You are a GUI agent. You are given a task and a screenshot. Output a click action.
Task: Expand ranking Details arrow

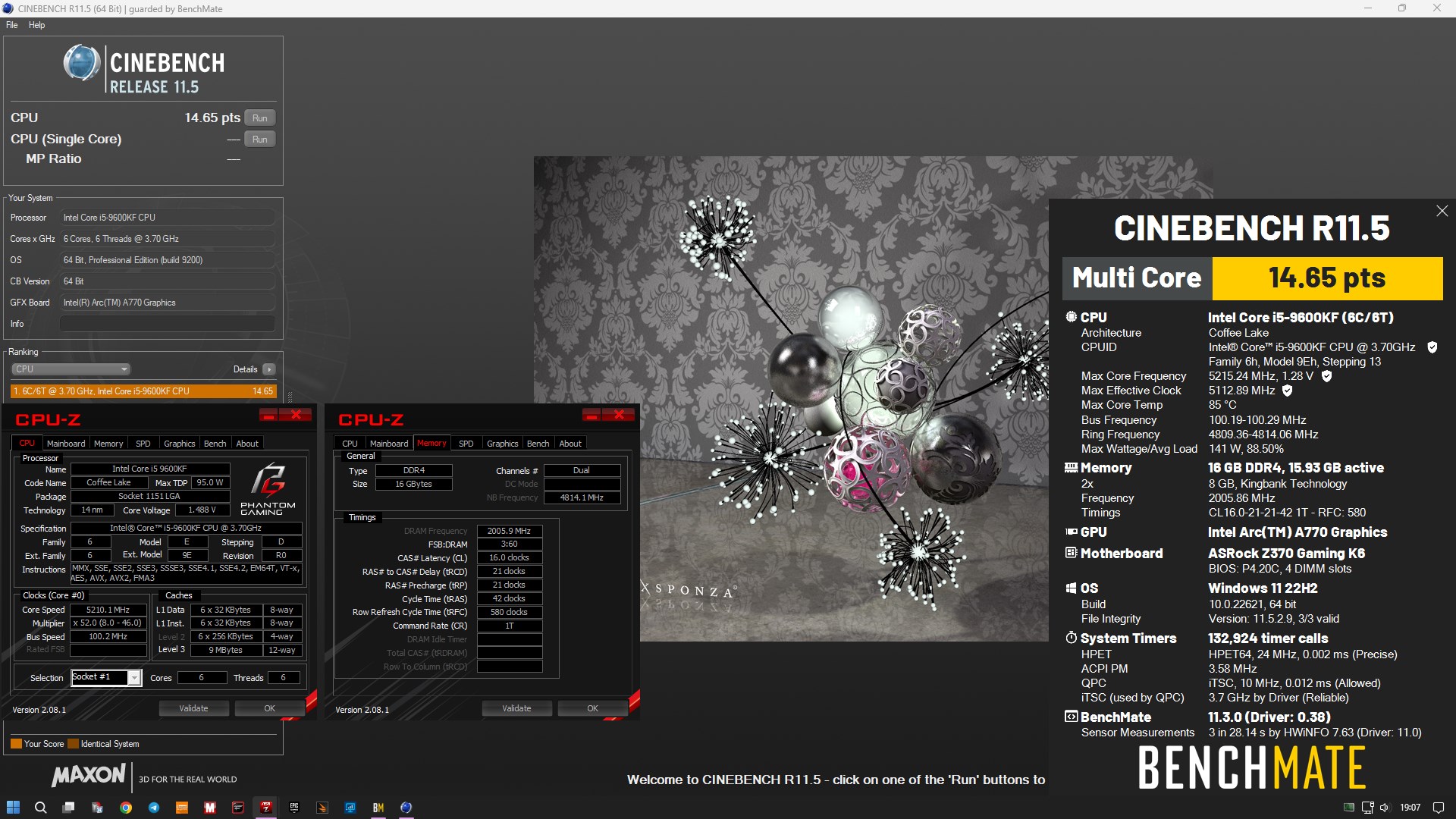(268, 369)
